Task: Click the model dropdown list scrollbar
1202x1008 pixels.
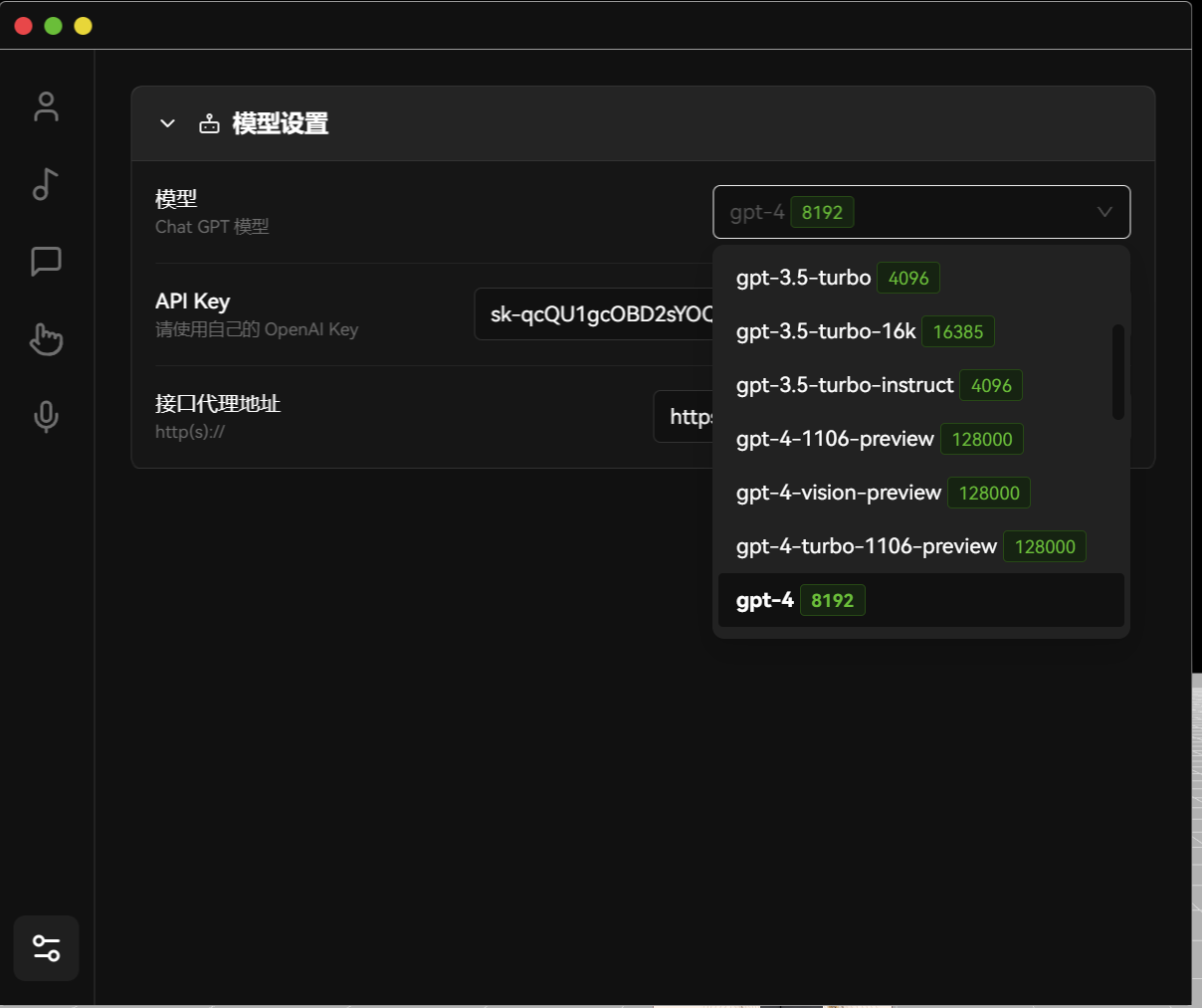Action: click(1118, 372)
